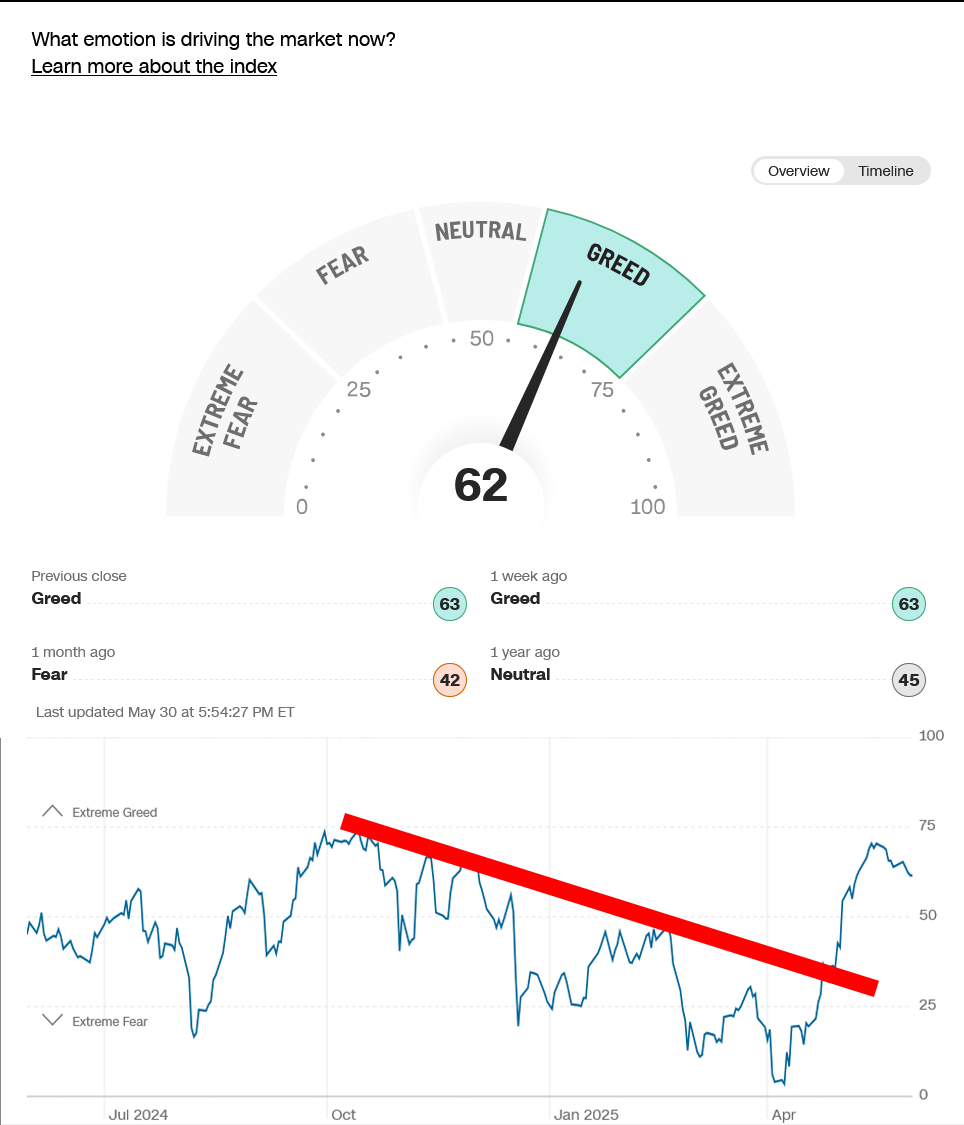
Task: Click the Jan 2025 axis label
Action: click(x=586, y=1114)
